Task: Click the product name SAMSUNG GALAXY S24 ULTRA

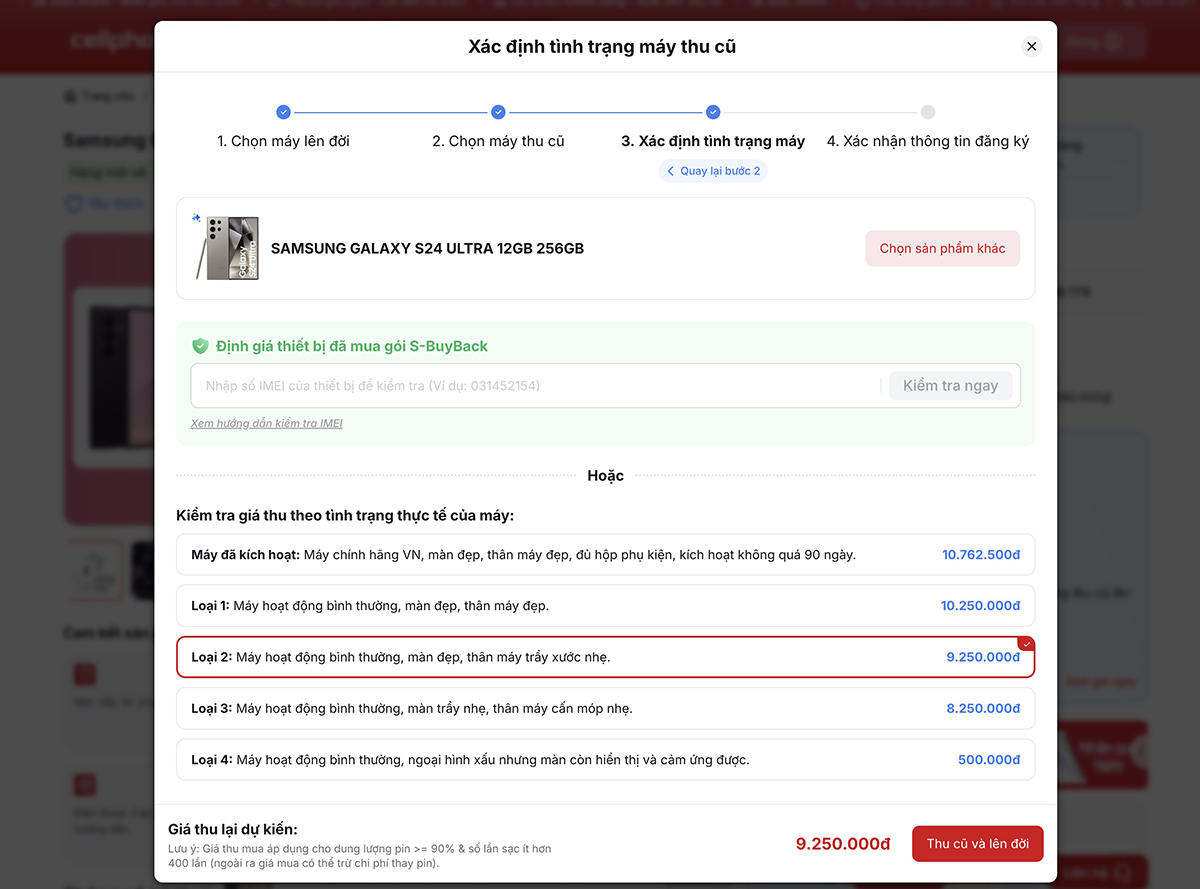Action: [427, 248]
